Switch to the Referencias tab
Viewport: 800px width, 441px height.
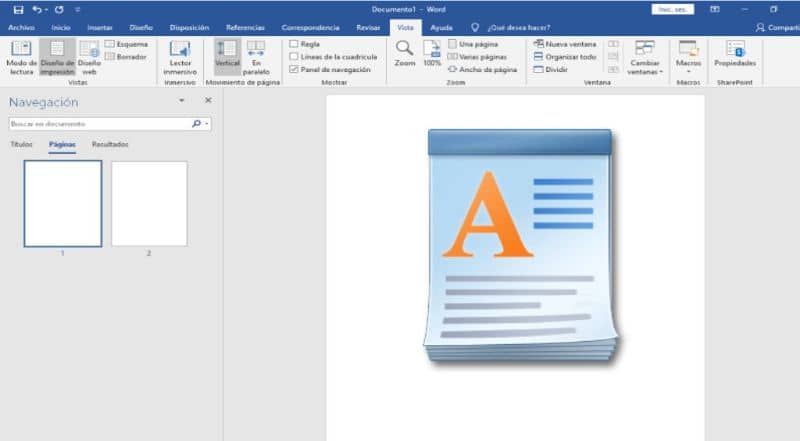click(245, 28)
